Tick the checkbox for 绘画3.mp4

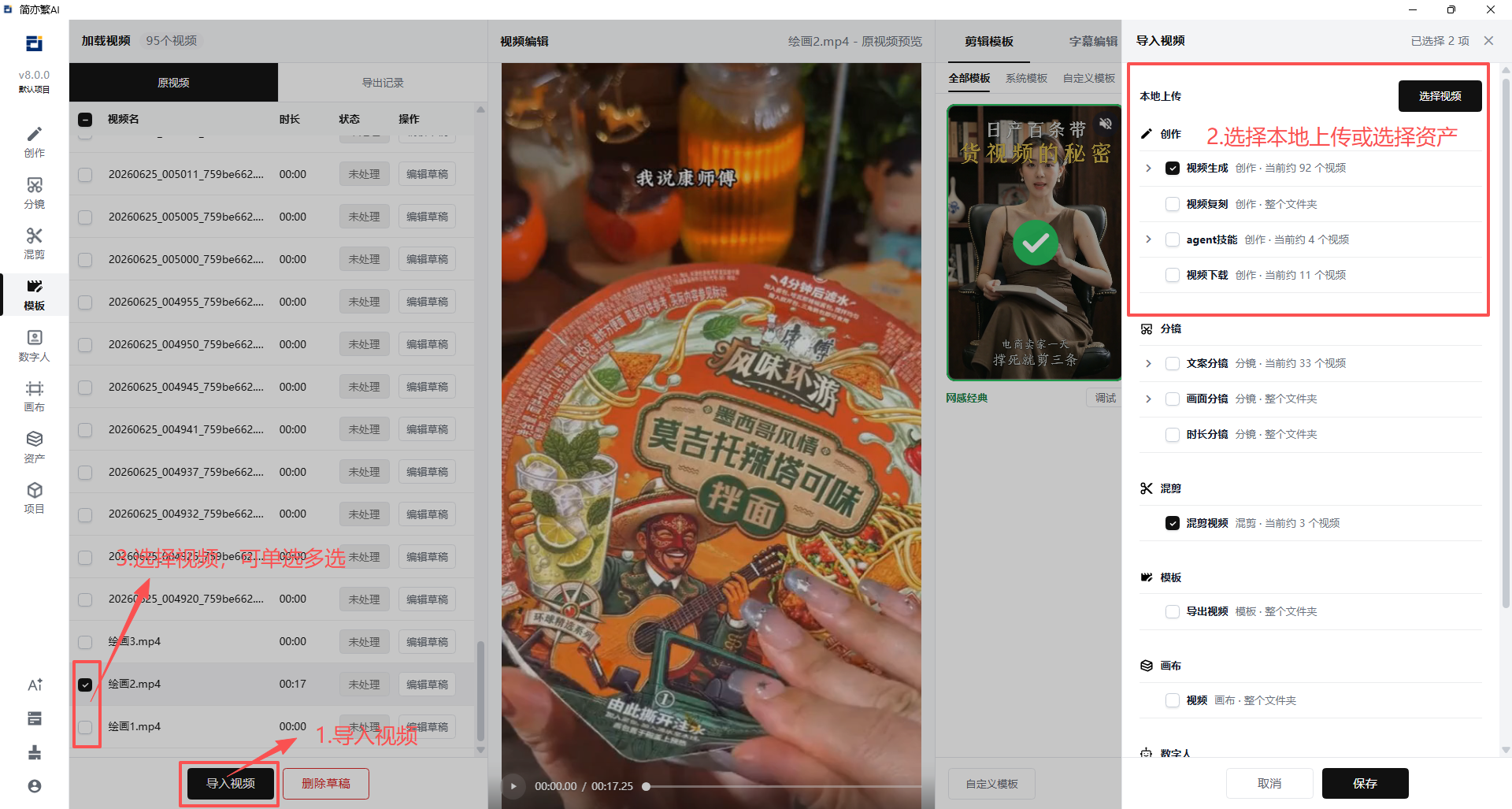pyautogui.click(x=85, y=642)
